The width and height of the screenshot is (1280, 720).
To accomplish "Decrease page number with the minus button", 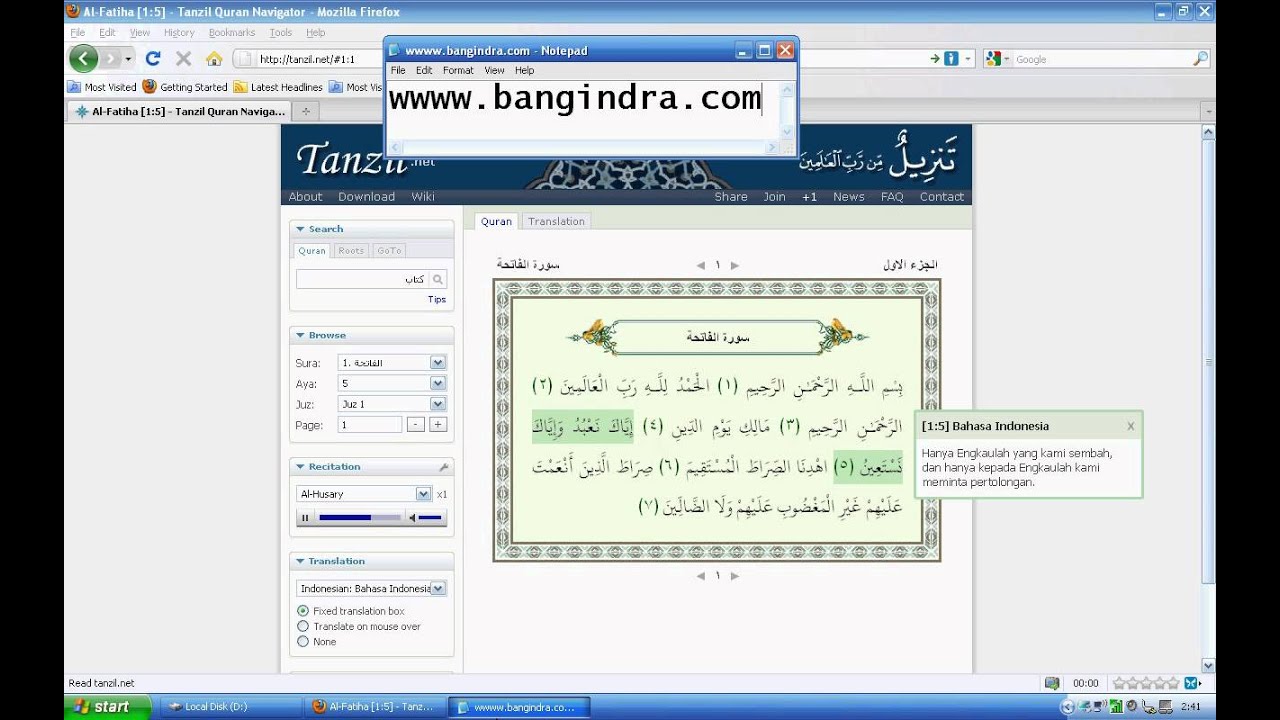I will click(x=417, y=425).
